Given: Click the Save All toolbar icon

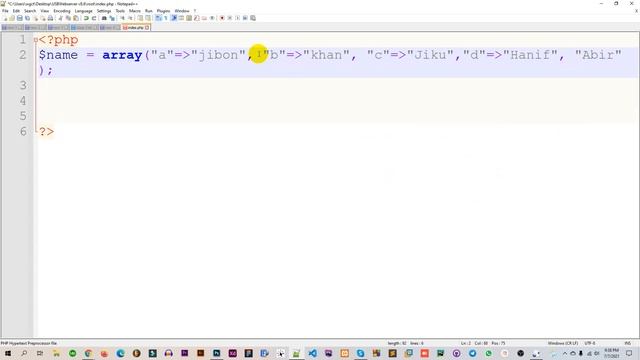Looking at the screenshot, I should point(27,18).
